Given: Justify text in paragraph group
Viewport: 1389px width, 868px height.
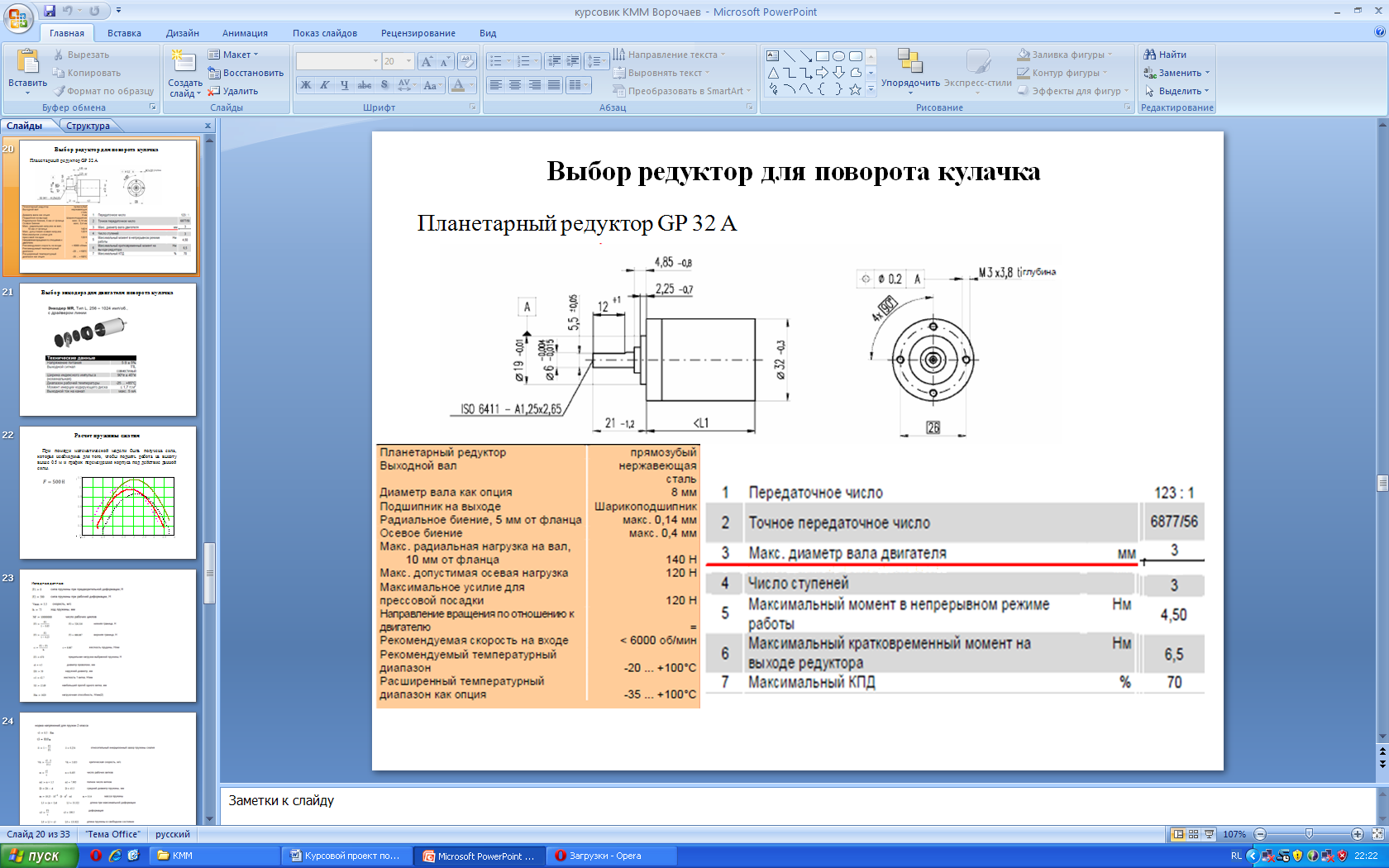Looking at the screenshot, I should pos(553,85).
